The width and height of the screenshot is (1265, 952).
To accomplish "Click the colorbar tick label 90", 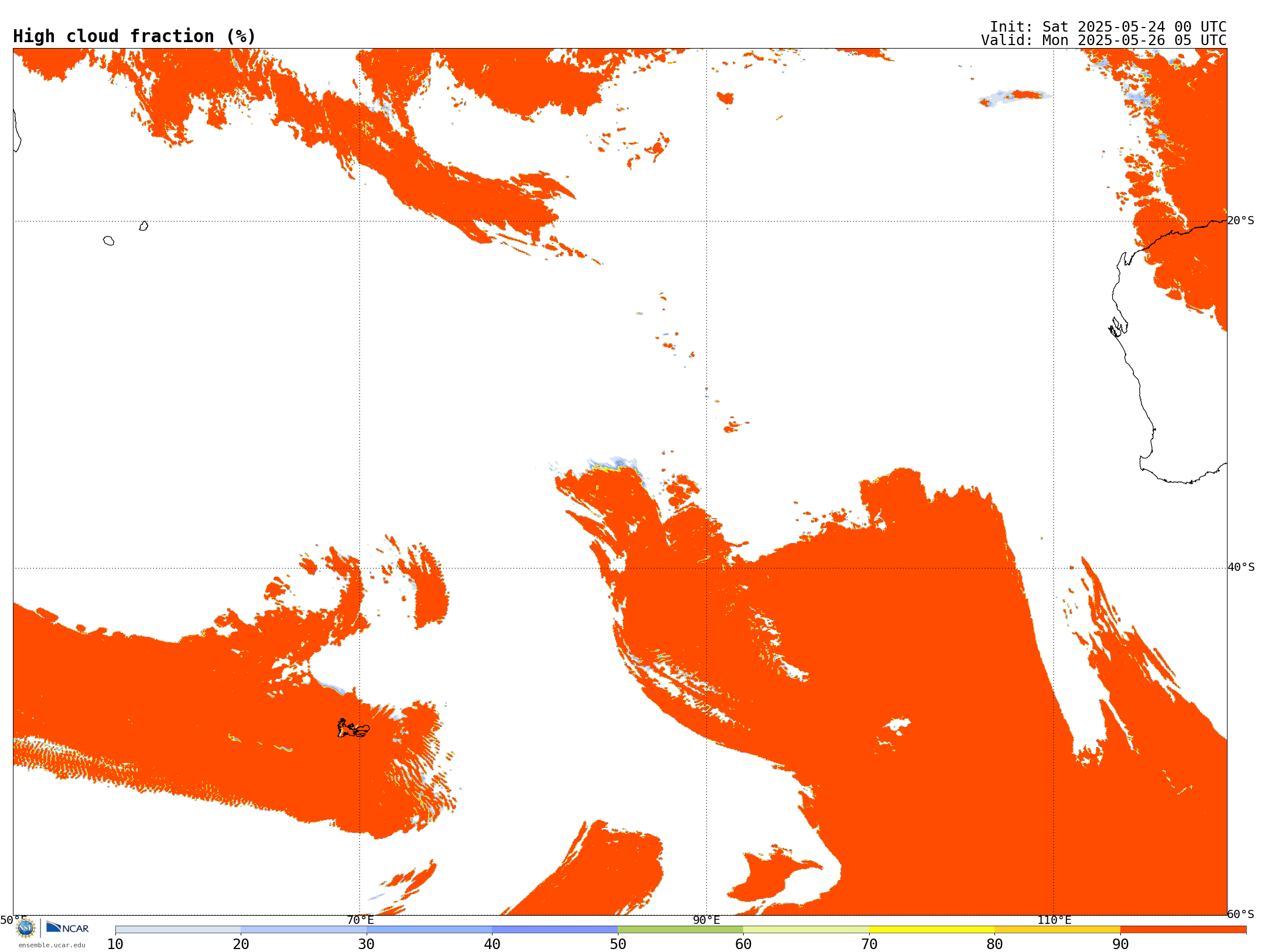I will (x=1120, y=944).
